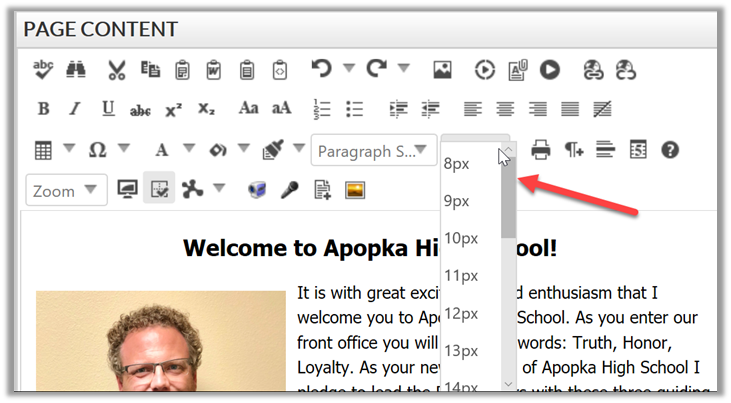This screenshot has width=731, height=403.
Task: Click the Print icon
Action: (541, 150)
